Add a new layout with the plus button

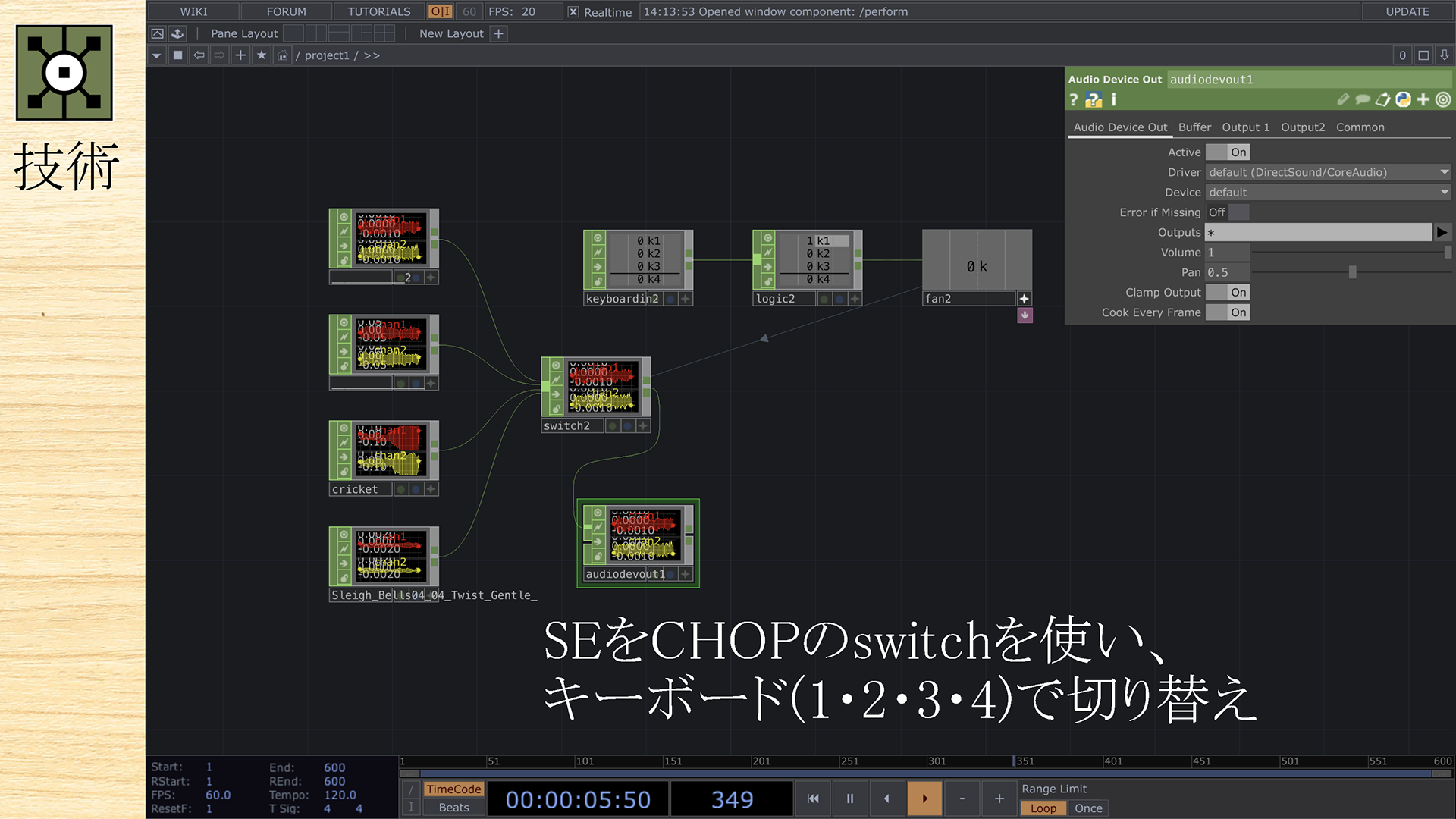(498, 33)
